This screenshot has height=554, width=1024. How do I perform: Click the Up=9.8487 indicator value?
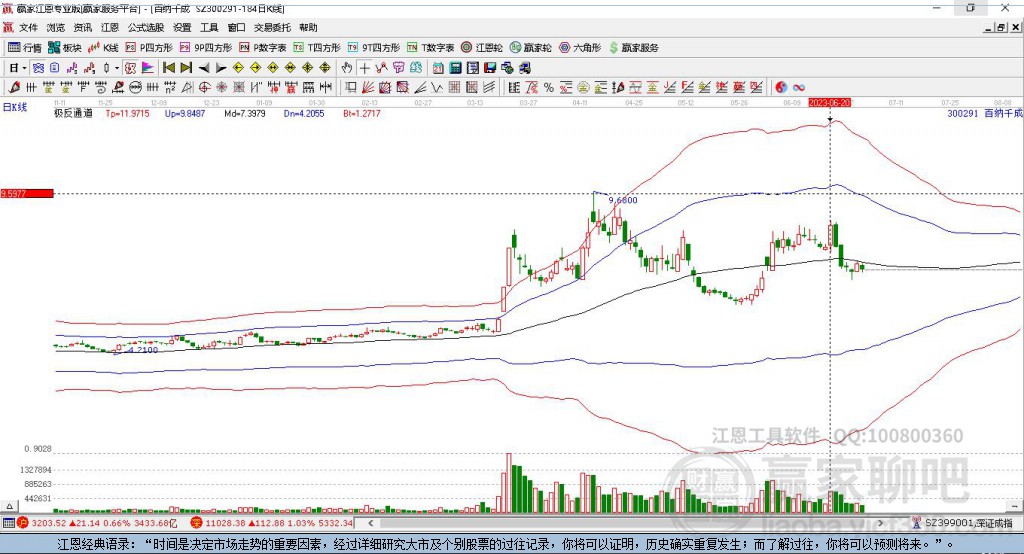point(185,113)
